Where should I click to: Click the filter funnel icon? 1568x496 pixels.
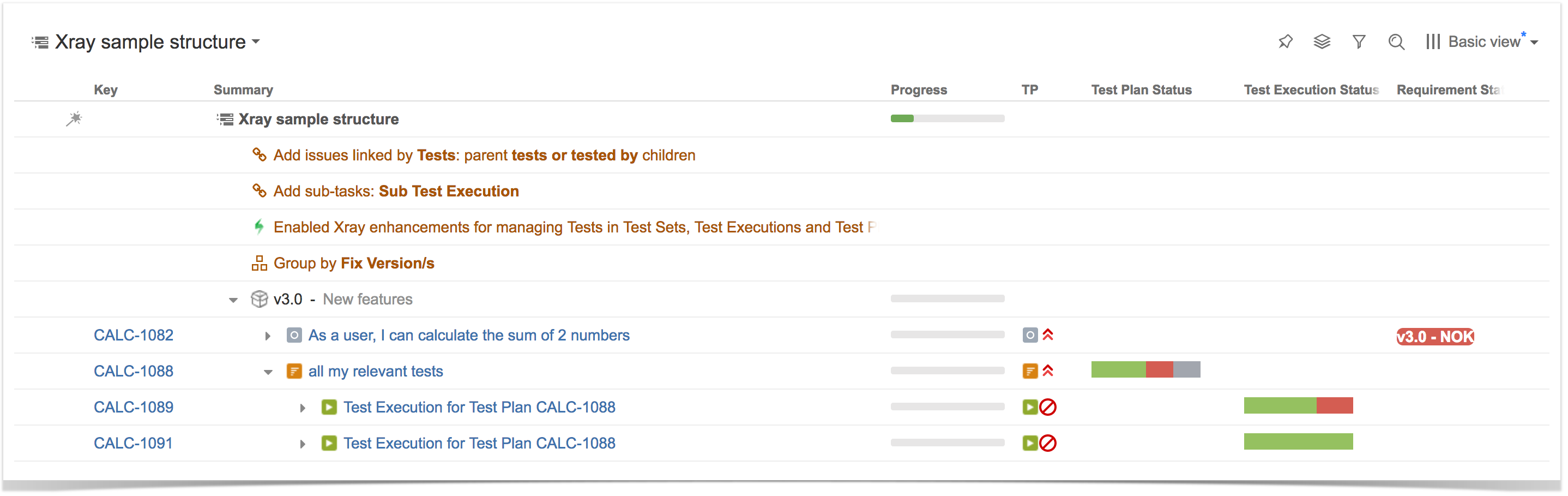[x=1359, y=41]
